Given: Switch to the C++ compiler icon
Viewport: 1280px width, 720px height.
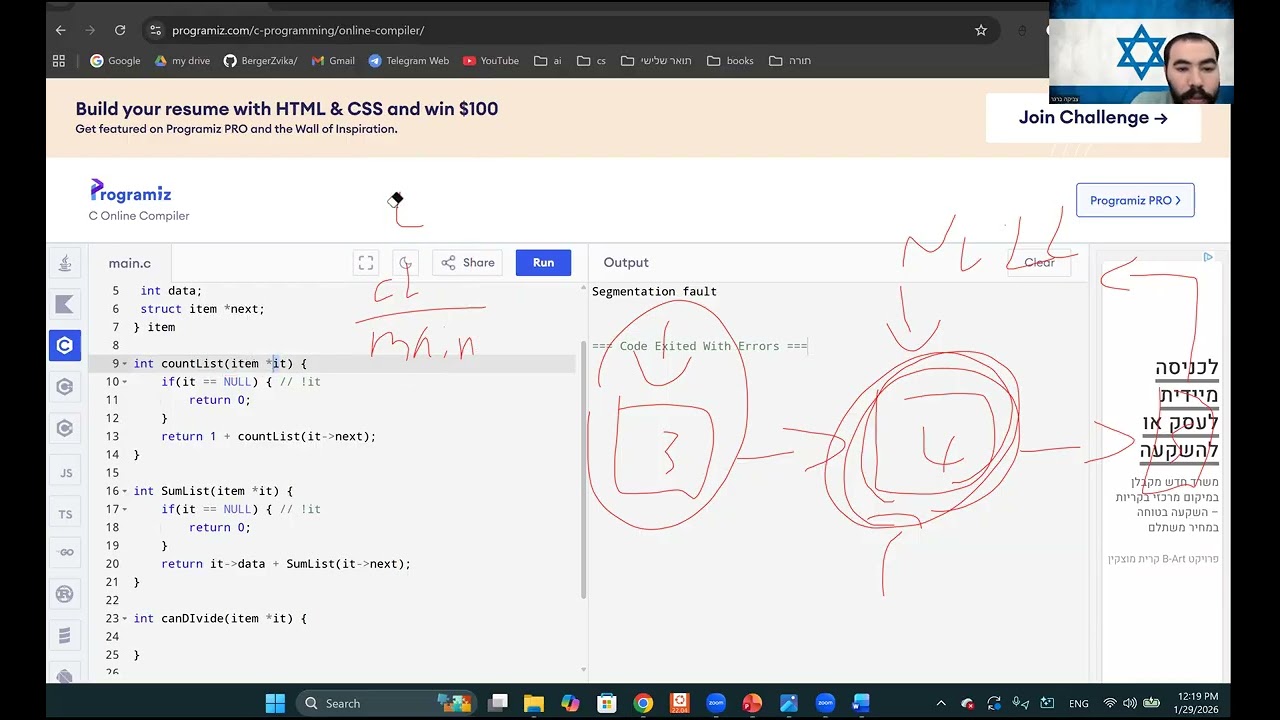Looking at the screenshot, I should (65, 386).
